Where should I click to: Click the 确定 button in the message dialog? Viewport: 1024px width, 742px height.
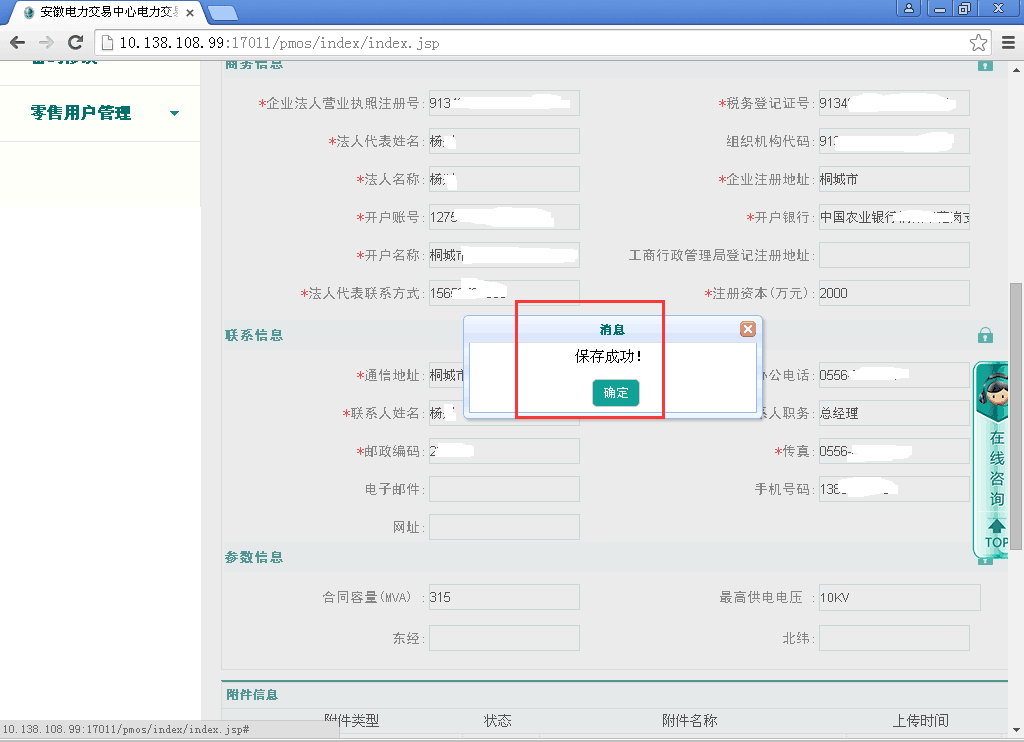615,393
